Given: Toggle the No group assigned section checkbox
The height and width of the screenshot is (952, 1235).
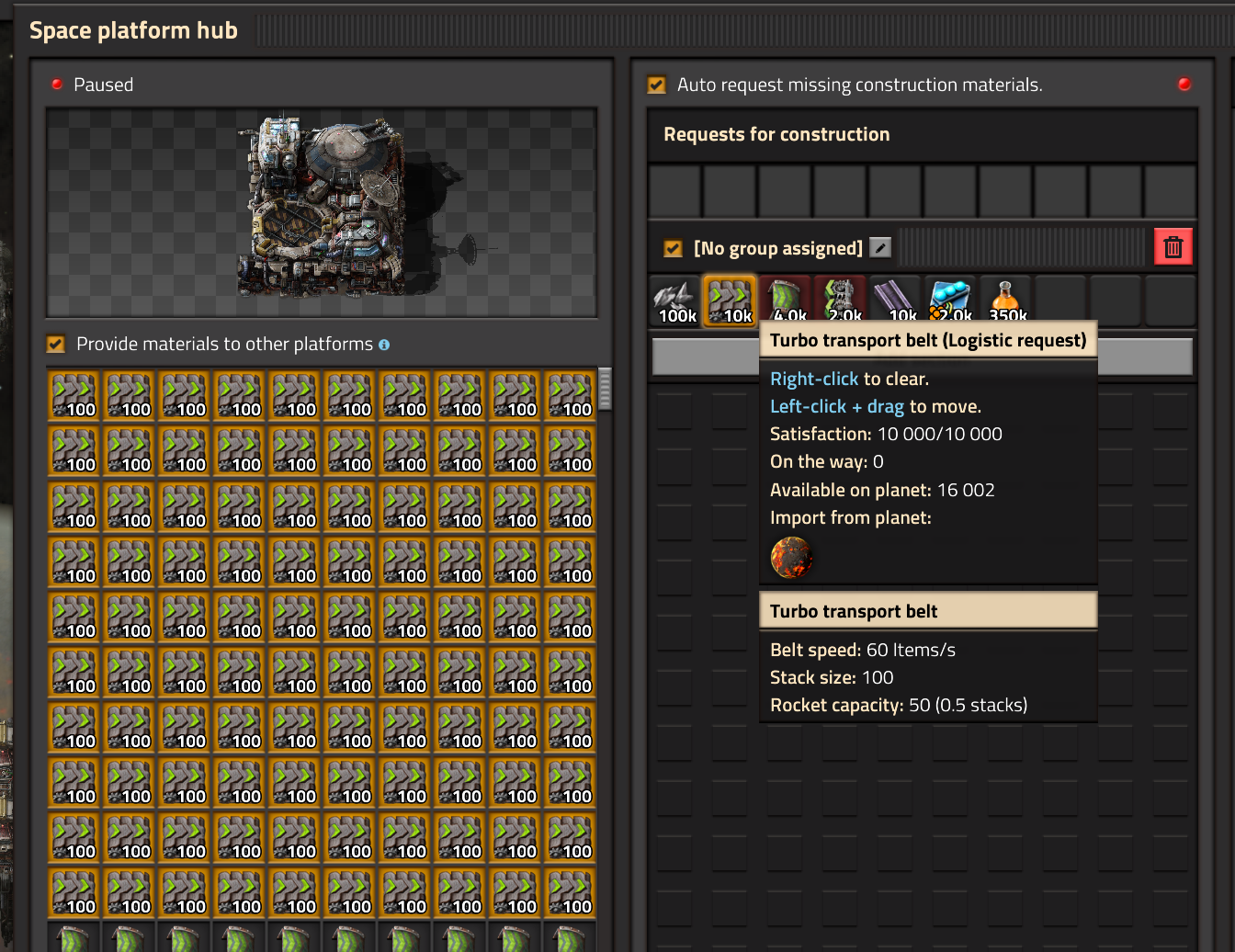Looking at the screenshot, I should [674, 248].
